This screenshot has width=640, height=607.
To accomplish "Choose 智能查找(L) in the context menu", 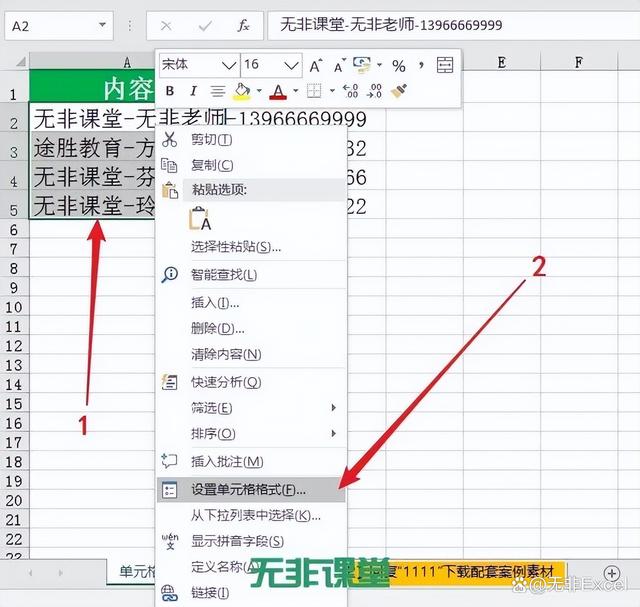I will coord(251,274).
